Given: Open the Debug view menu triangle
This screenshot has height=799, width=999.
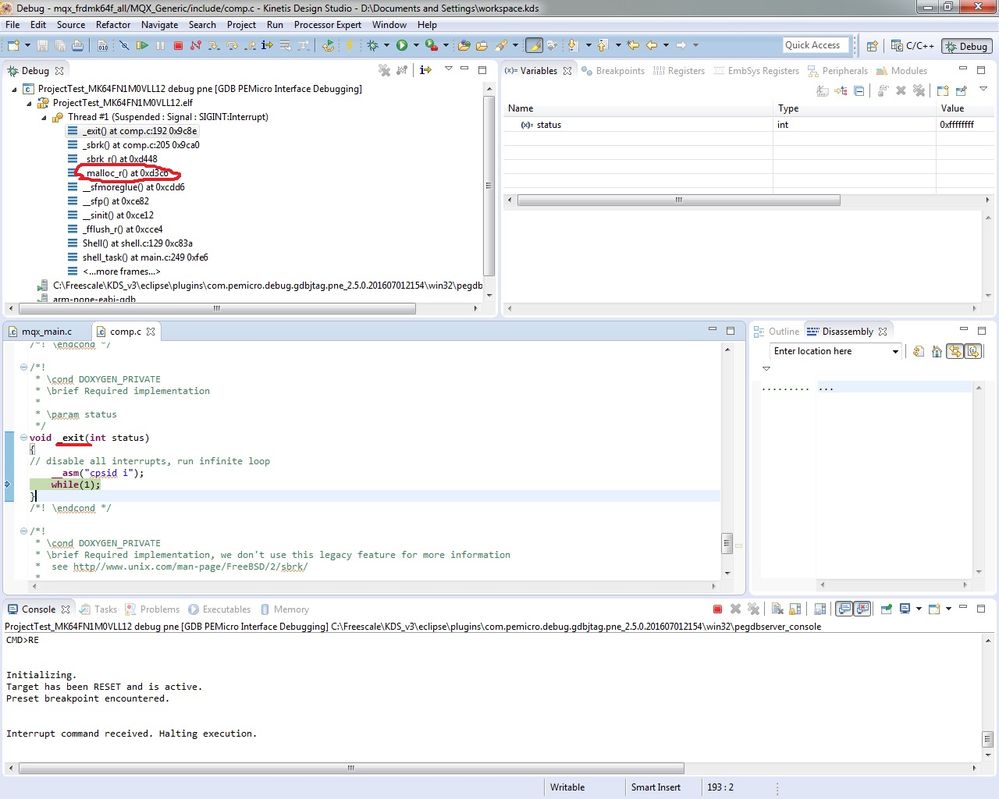Looking at the screenshot, I should click(x=449, y=68).
